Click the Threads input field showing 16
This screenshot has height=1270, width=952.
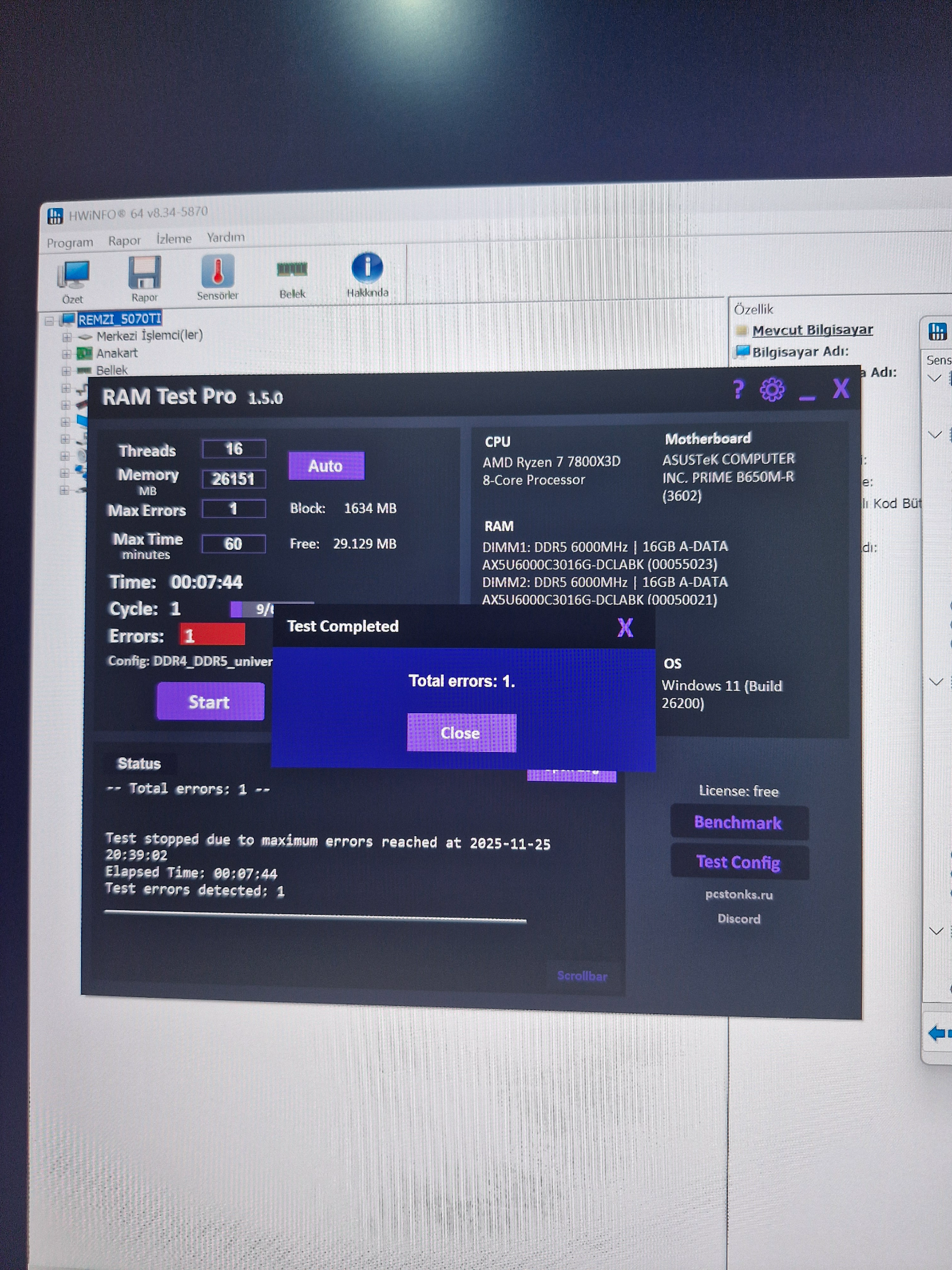coord(234,449)
